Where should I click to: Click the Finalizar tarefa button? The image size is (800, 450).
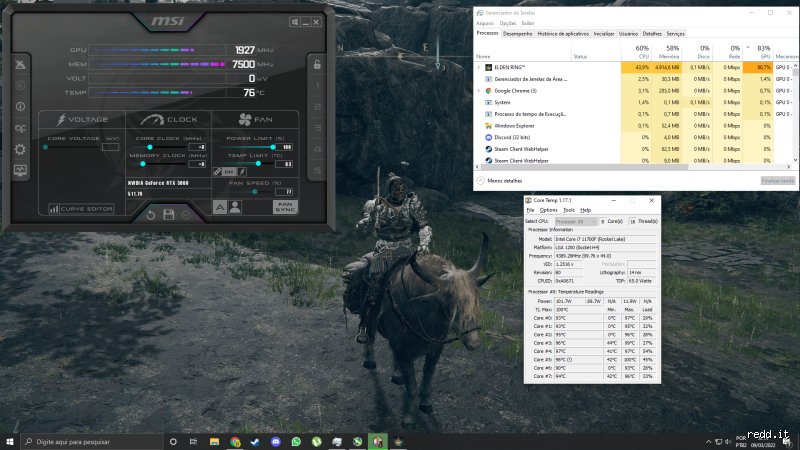pyautogui.click(x=778, y=181)
